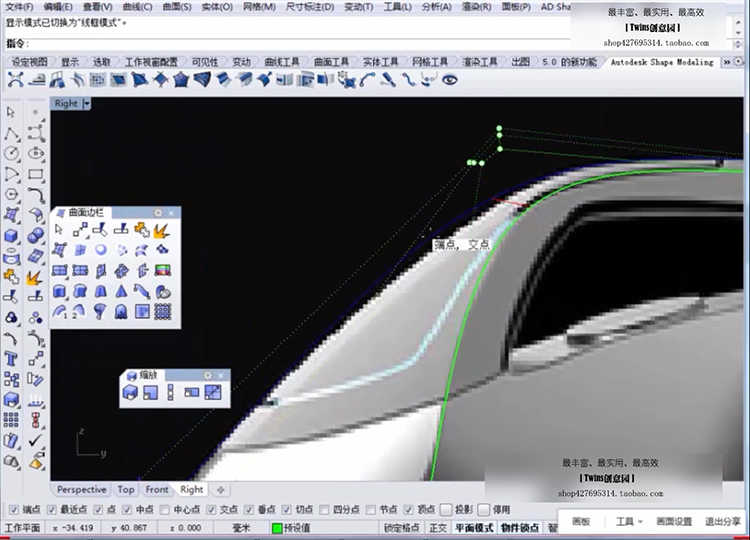Switch to the Front viewport tab

click(157, 490)
